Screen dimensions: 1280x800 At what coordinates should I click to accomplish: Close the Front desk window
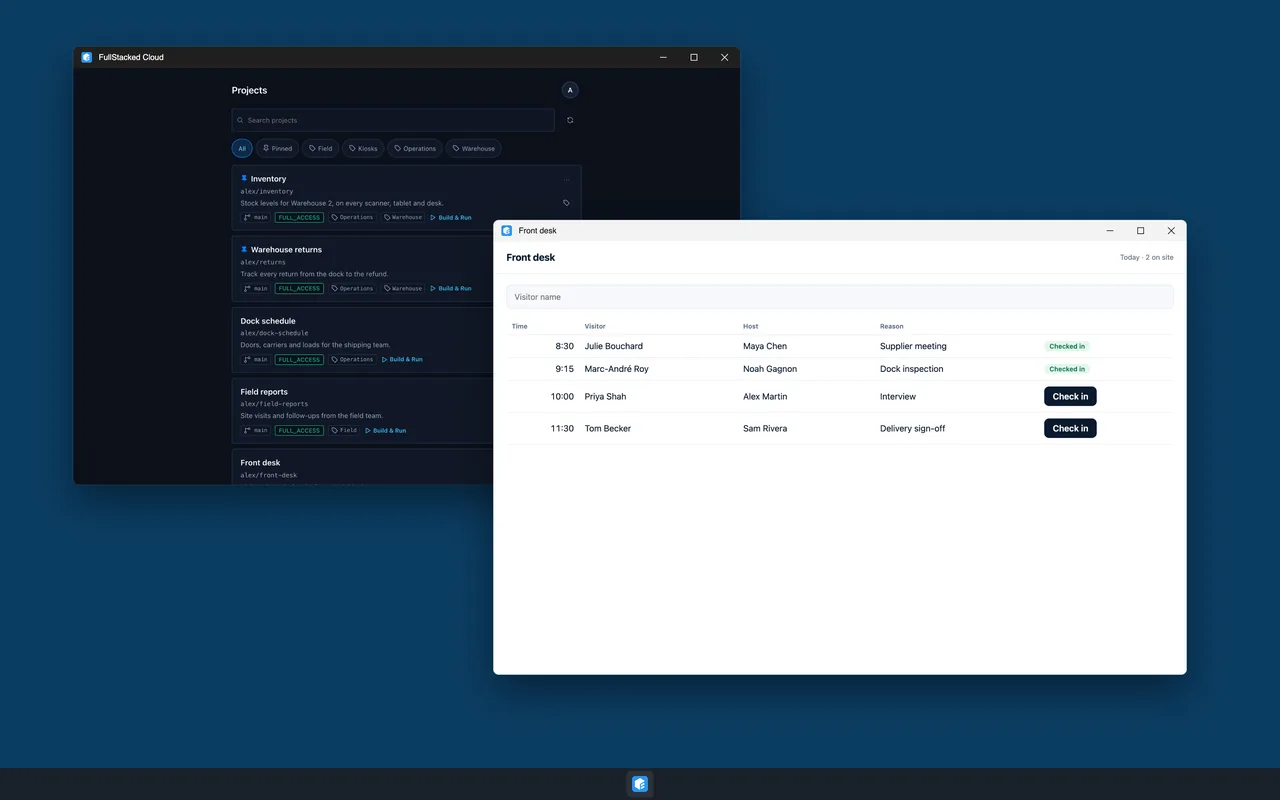1171,231
